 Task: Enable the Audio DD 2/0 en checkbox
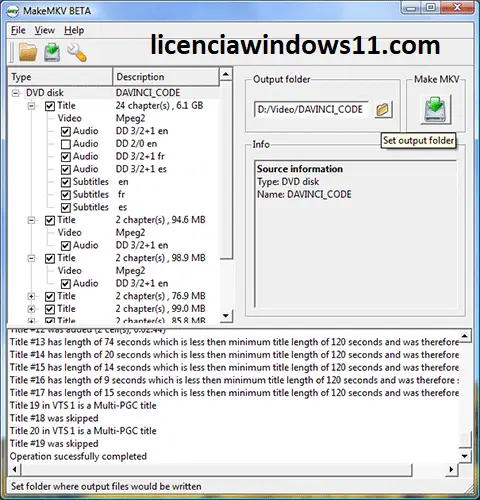66,144
